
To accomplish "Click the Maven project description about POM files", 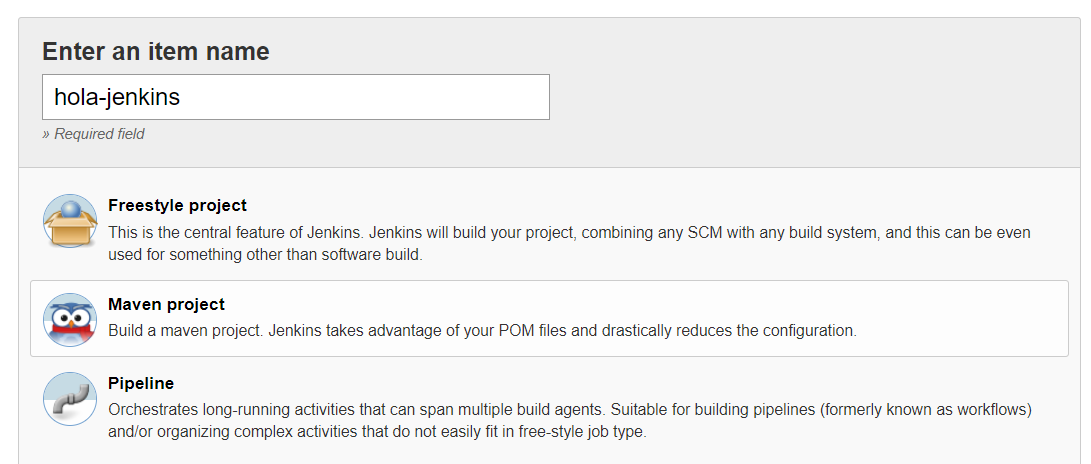I will point(482,330).
